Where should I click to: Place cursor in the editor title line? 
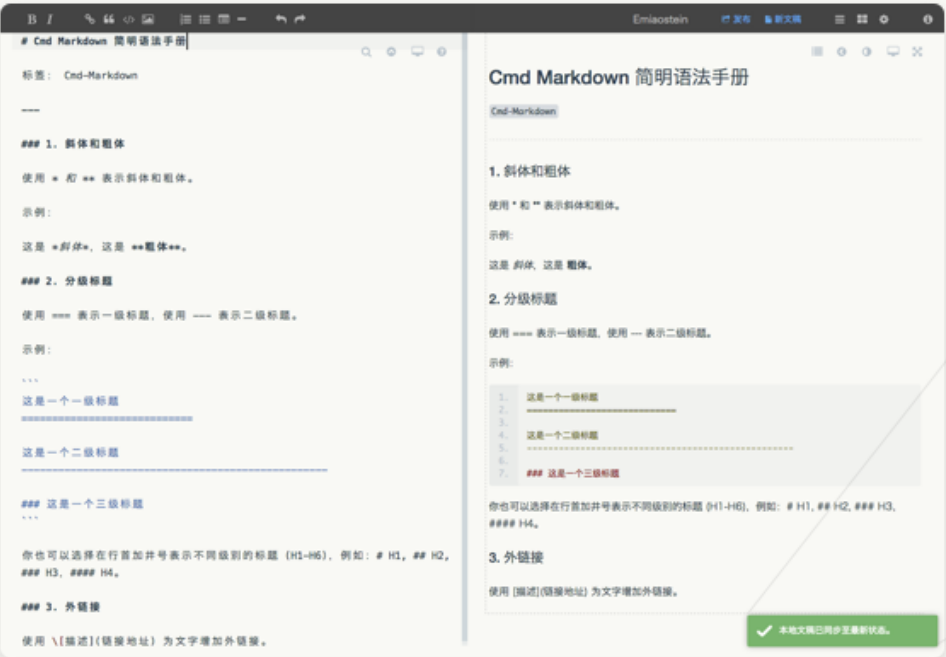pyautogui.click(x=236, y=41)
